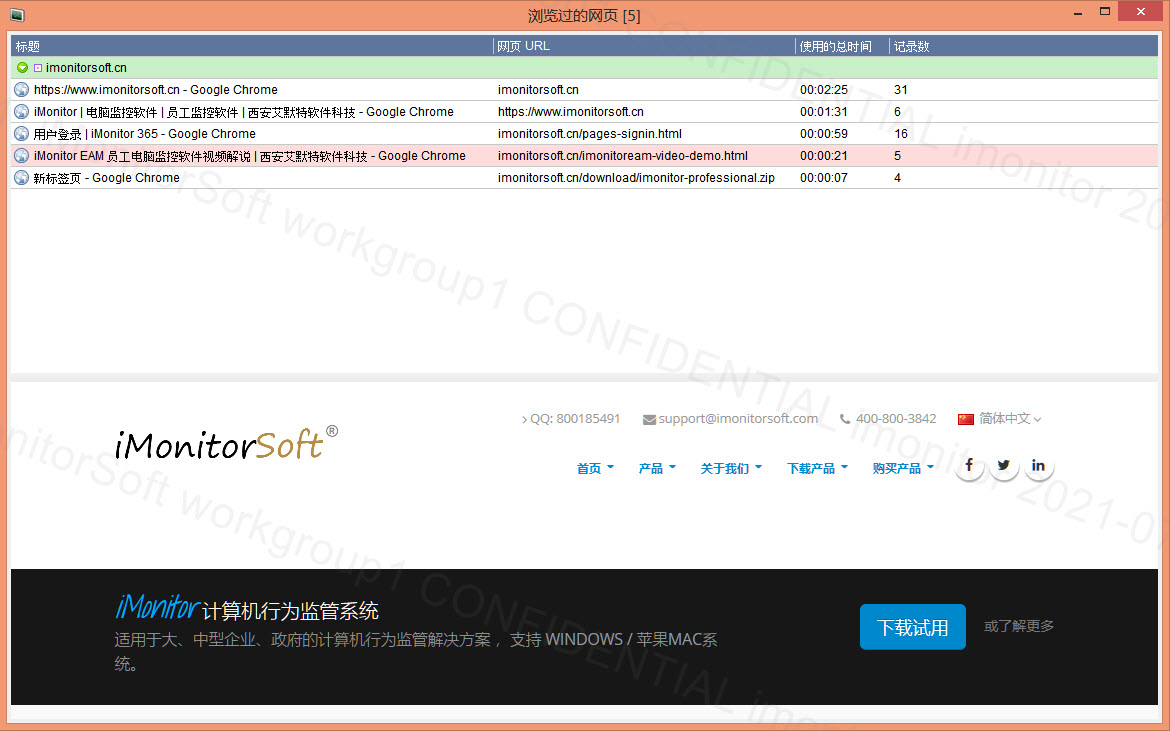Sort by 标题 column header
Screen dimensions: 1170x731
[x=252, y=46]
